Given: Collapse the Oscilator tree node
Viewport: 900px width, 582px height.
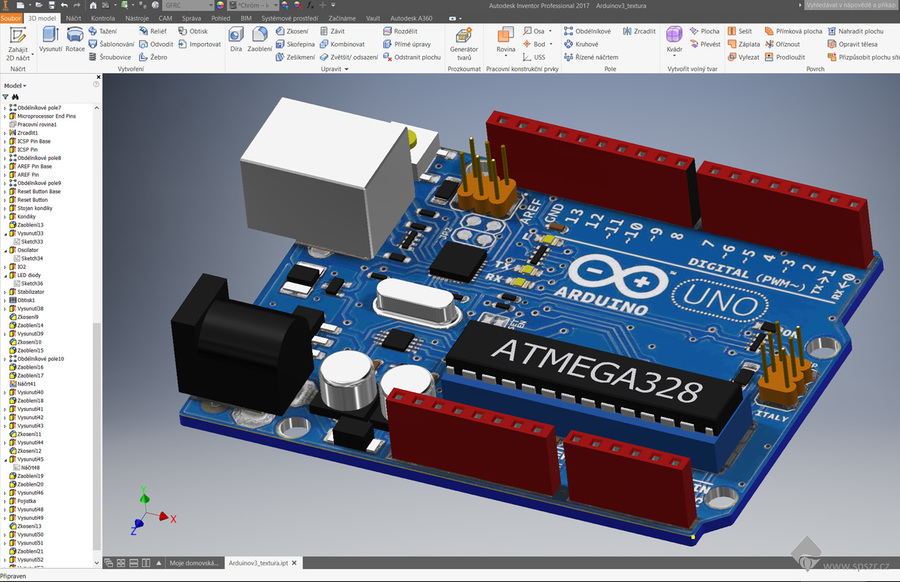Looking at the screenshot, I should pos(5,250).
